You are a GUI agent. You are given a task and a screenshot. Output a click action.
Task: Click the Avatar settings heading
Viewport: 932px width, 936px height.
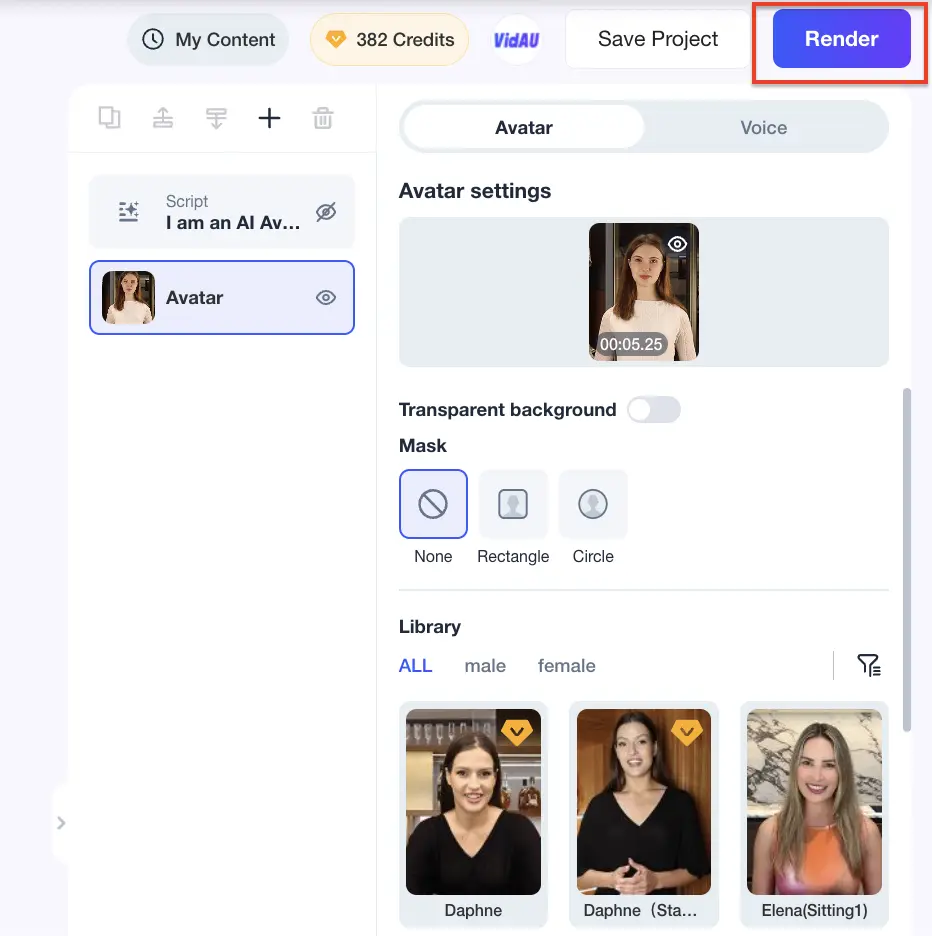475,191
